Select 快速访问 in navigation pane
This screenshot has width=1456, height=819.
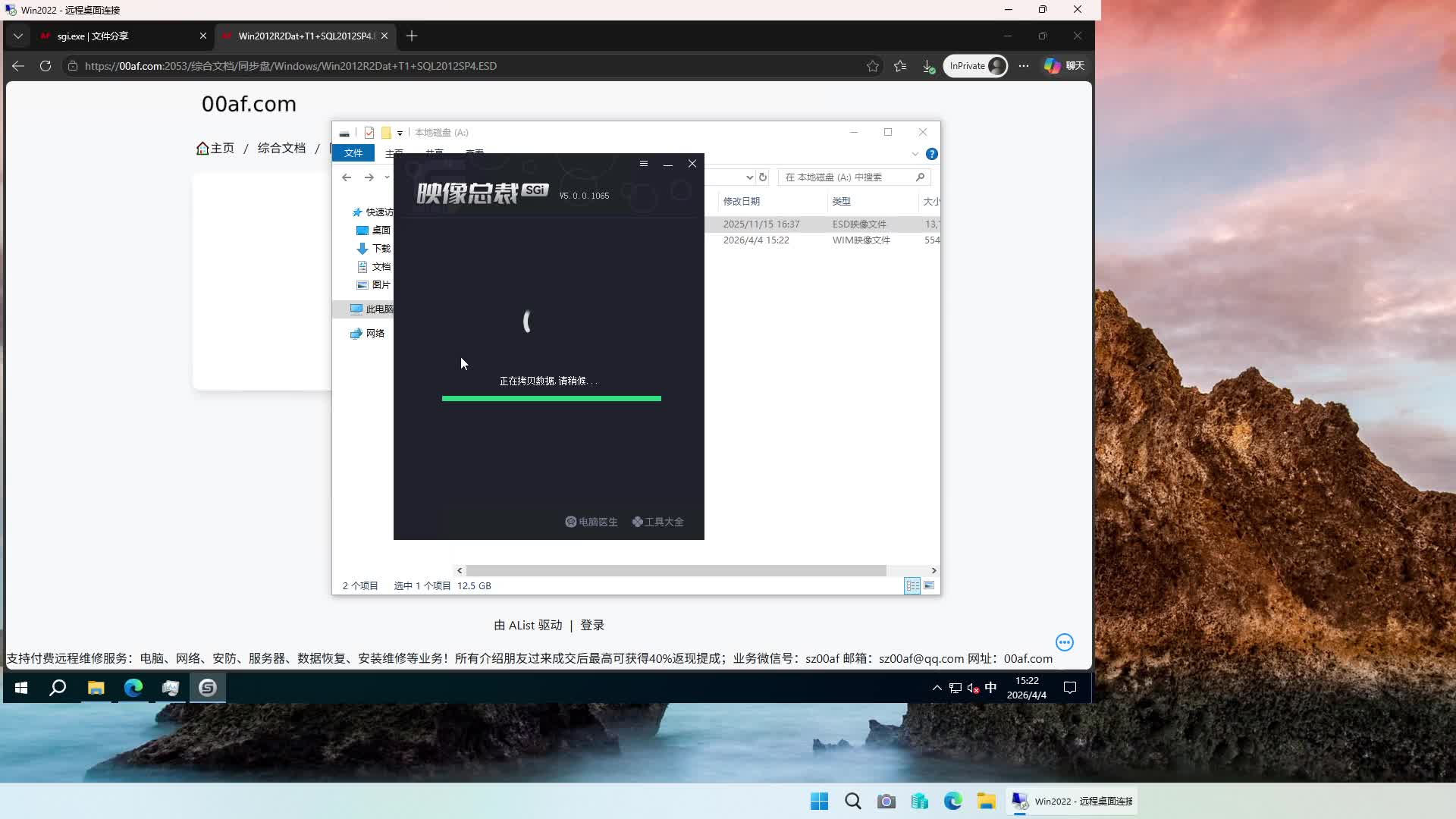373,212
